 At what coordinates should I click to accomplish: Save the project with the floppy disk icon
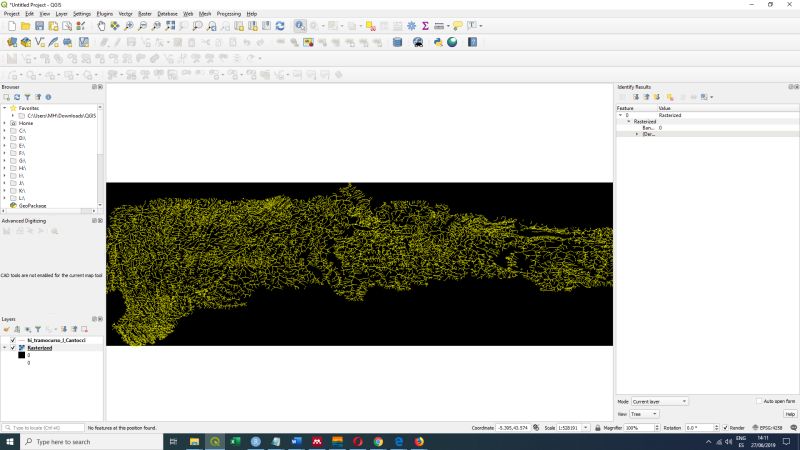pyautogui.click(x=39, y=26)
